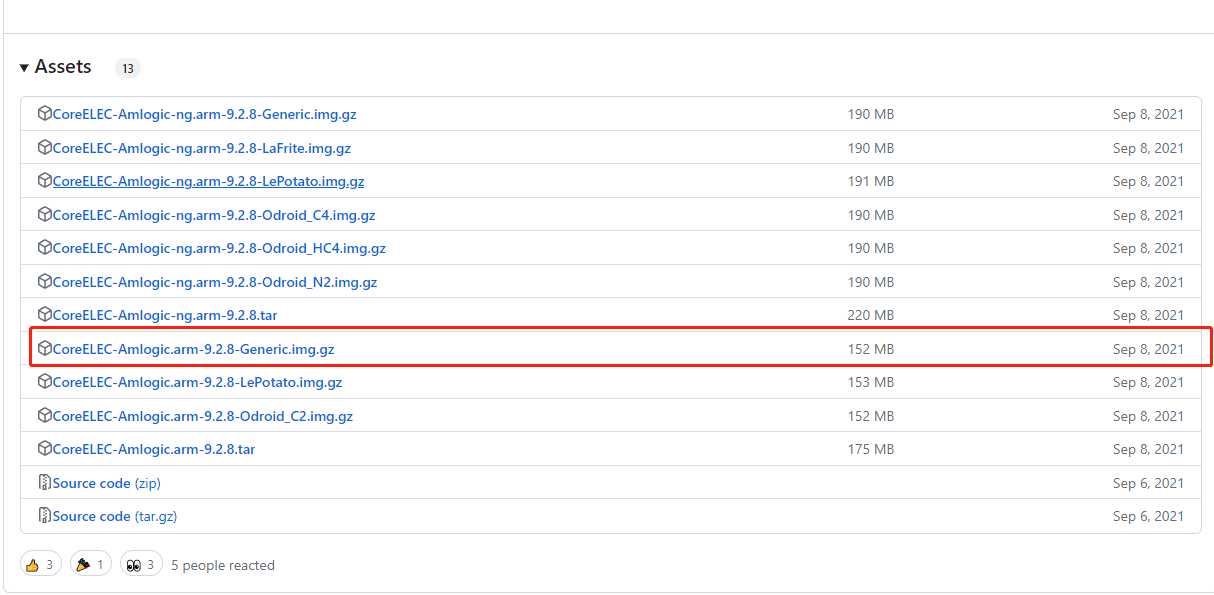Image resolution: width=1214 pixels, height=595 pixels.
Task: Click package icon beside Amlogic.arm-9.2.8.tar
Action: [x=44, y=449]
